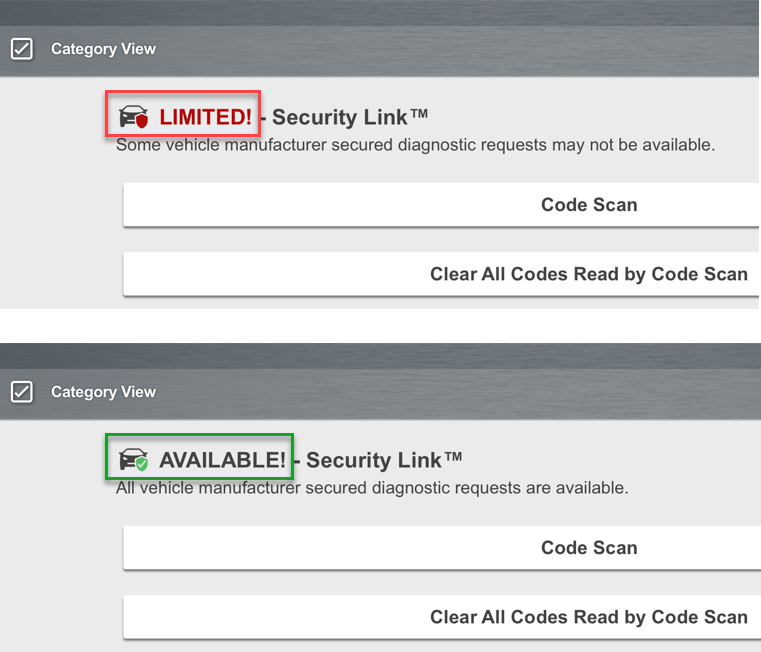The image size is (761, 652).
Task: Click the AVAILABLE! status text
Action: [222, 460]
